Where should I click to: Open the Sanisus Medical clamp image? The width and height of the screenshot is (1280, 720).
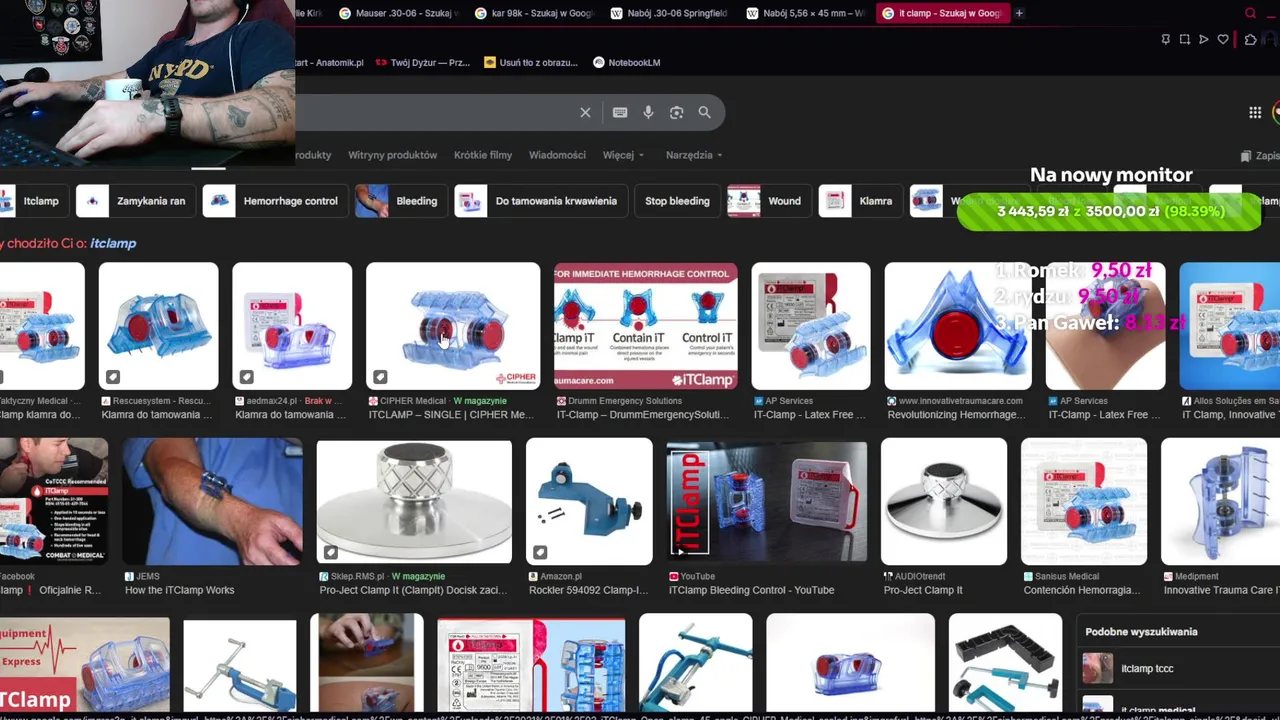coord(1084,501)
